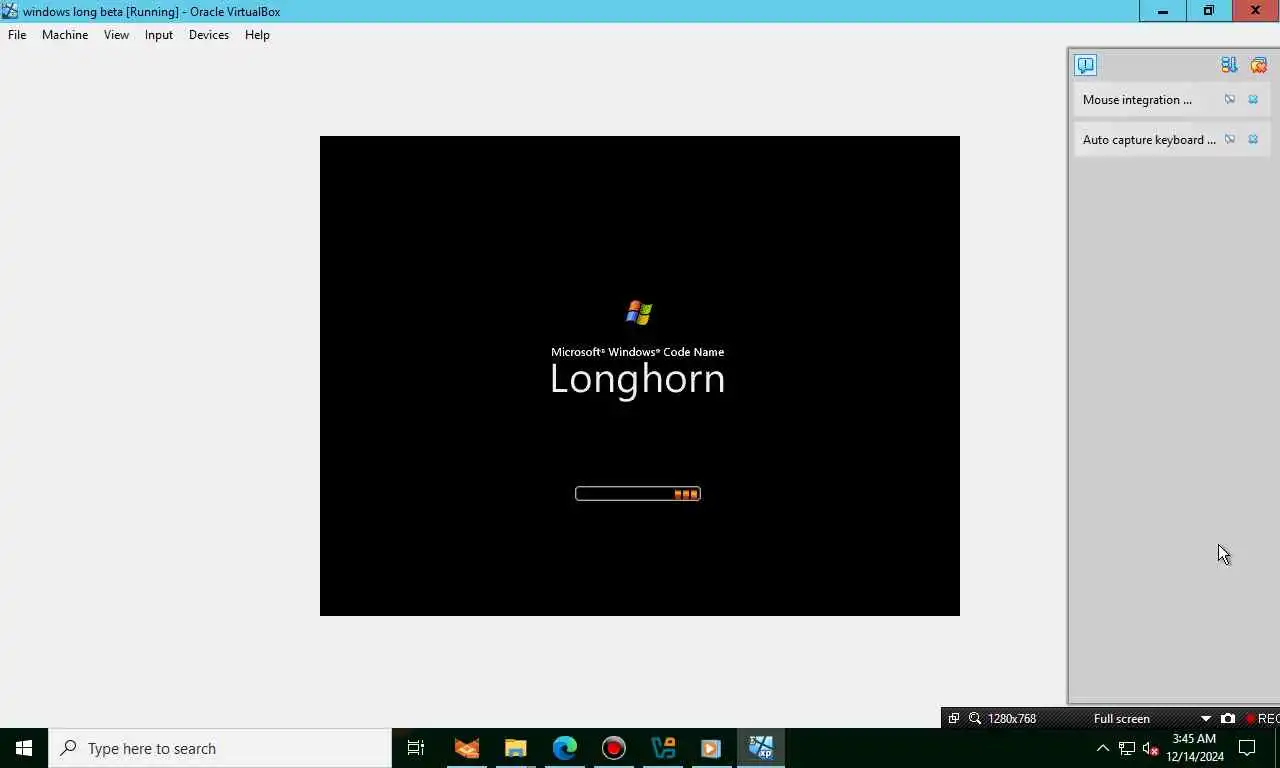Select the running VirtualBox VM taskbar icon
This screenshot has height=768, width=1280.
coord(761,748)
